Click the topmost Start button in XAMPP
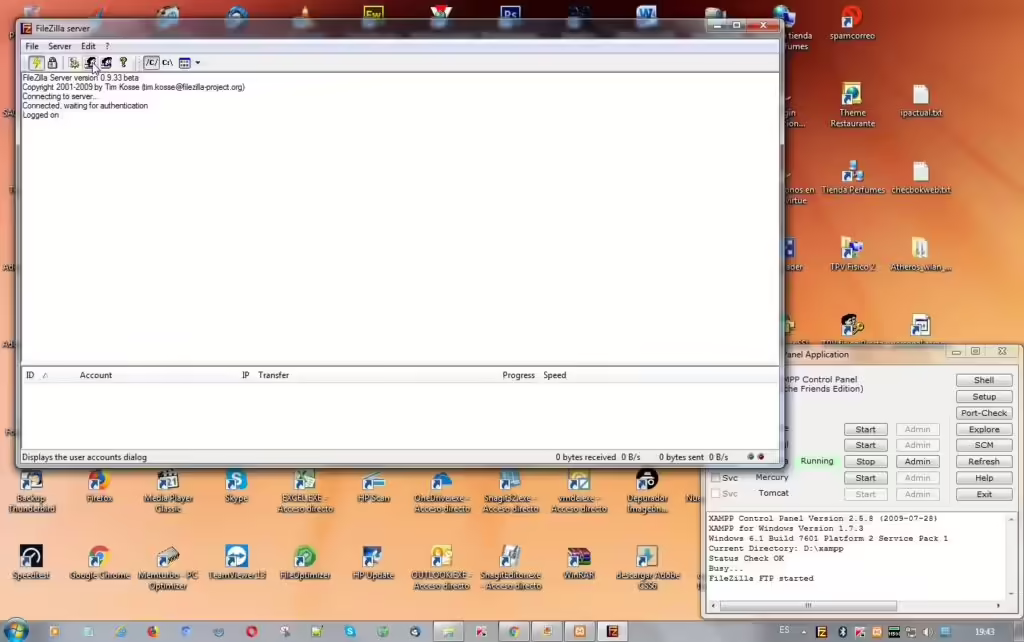Image resolution: width=1024 pixels, height=642 pixels. 865,429
